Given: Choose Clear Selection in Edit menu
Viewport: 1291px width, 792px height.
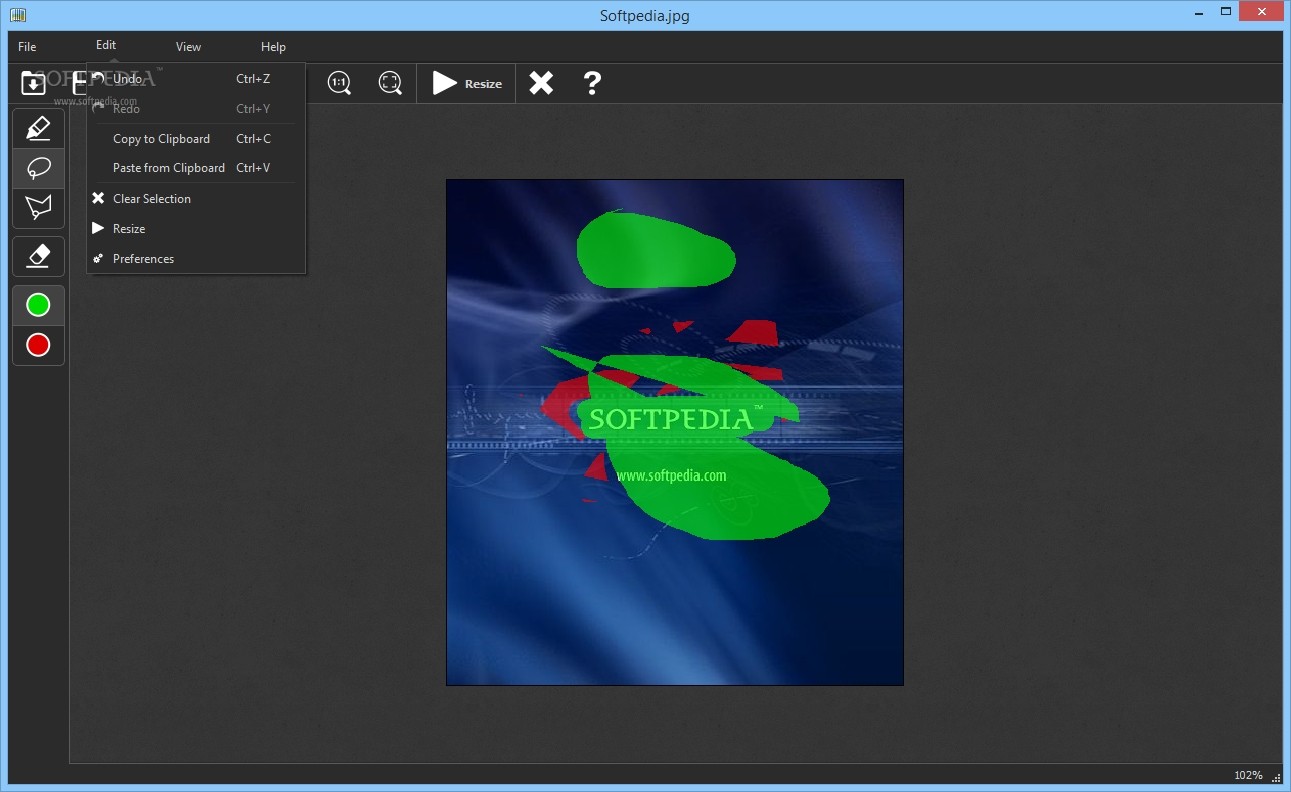Looking at the screenshot, I should [196, 199].
